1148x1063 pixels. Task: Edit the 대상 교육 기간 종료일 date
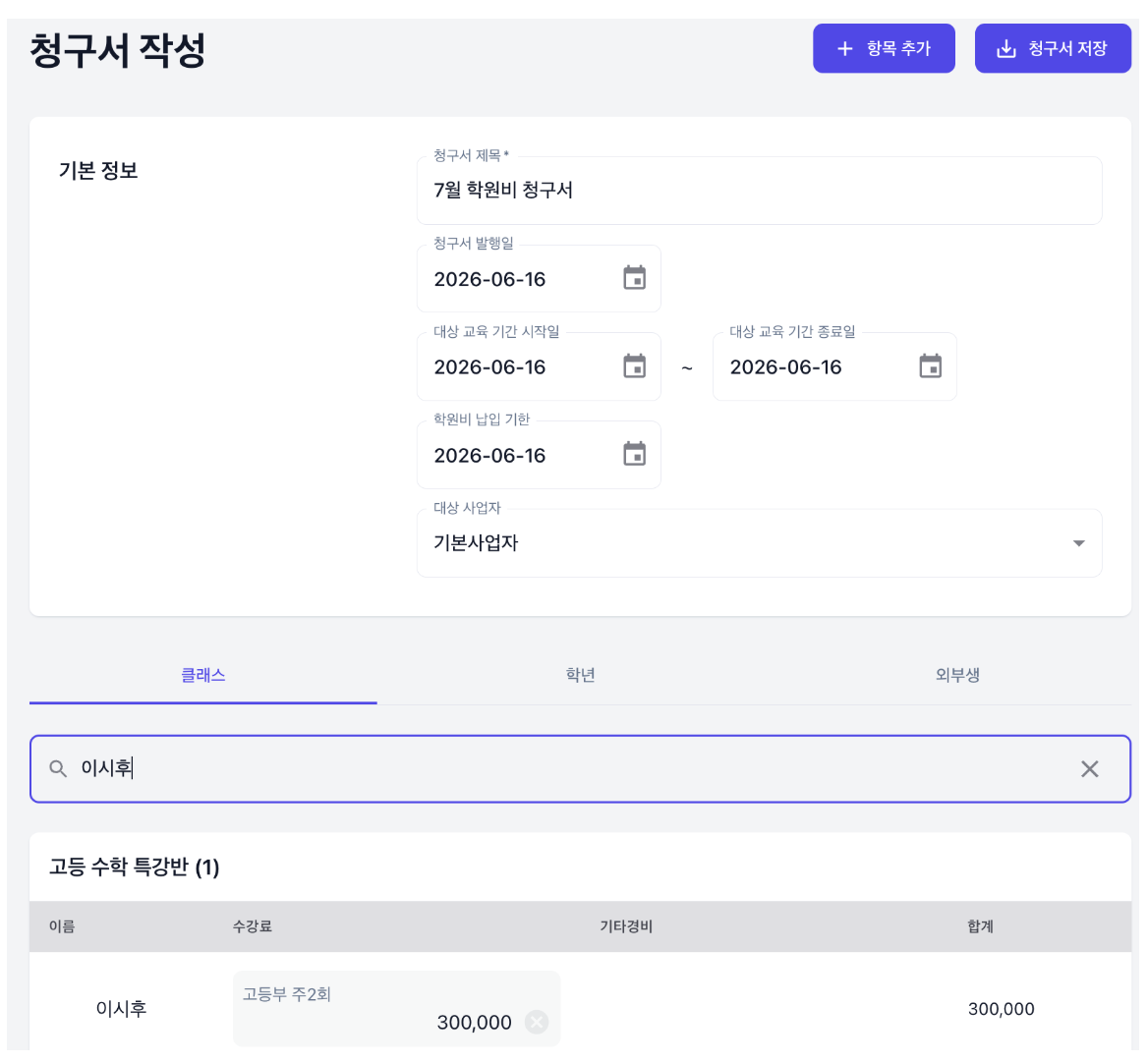click(x=834, y=366)
